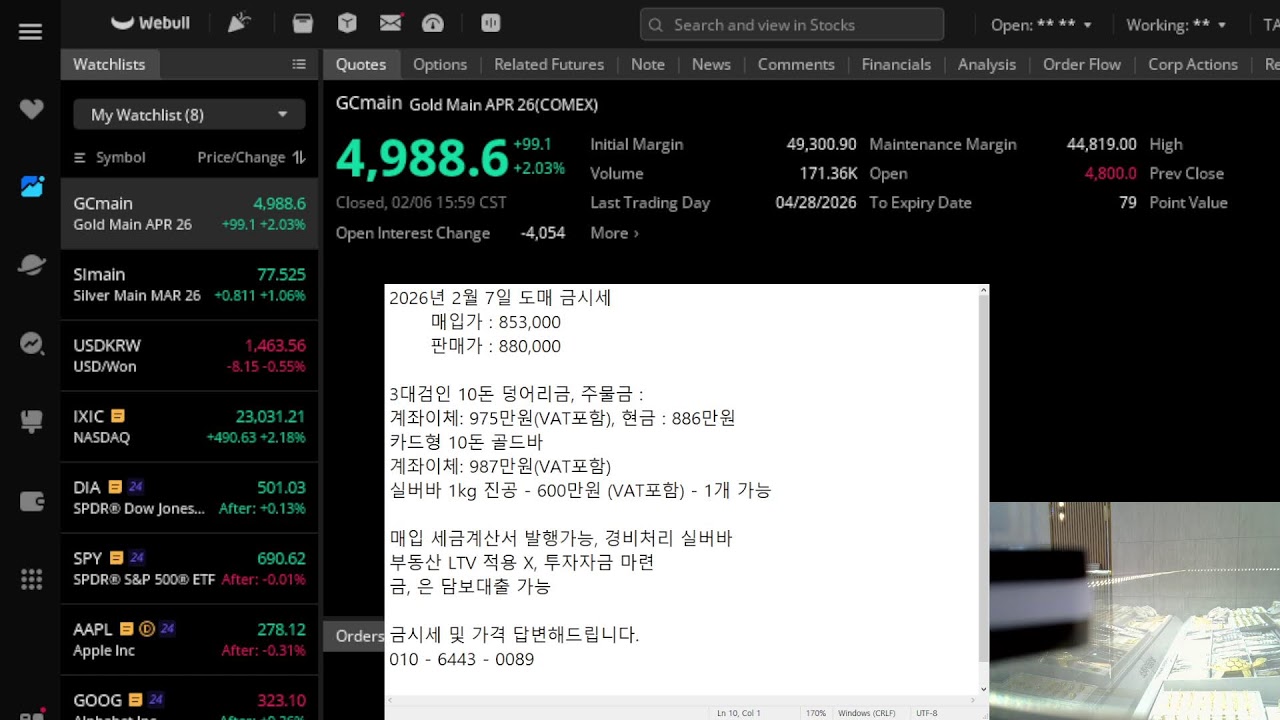Select the SImain Silver Main row
This screenshot has height=720, width=1280.
coord(189,284)
